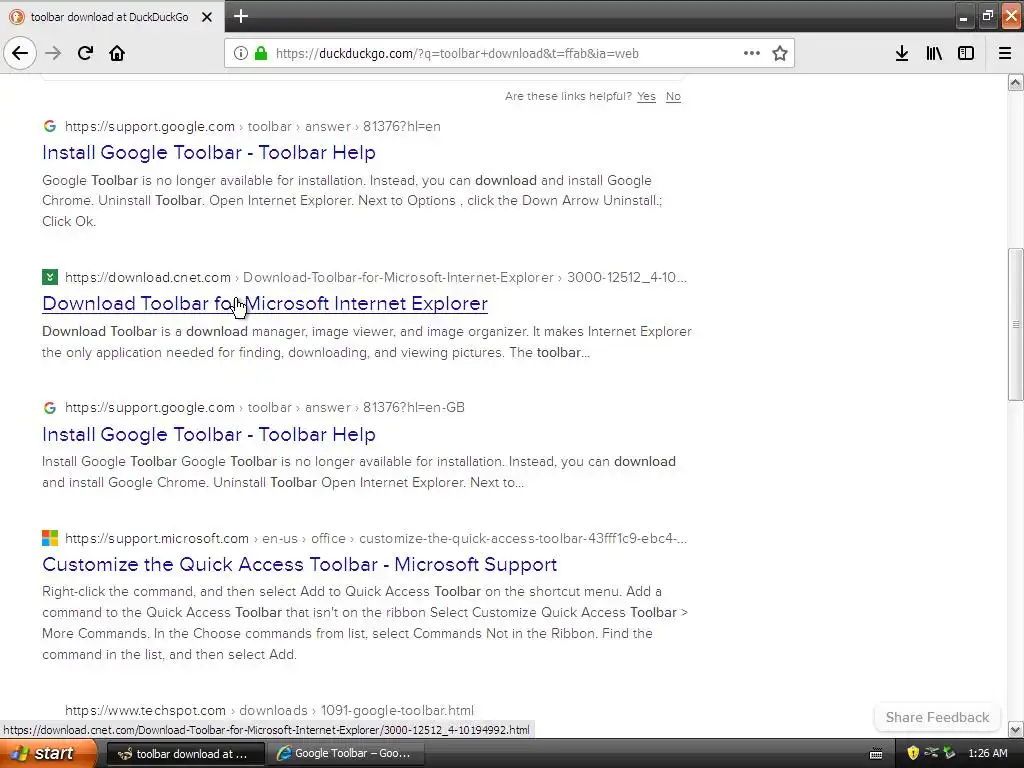Open the on-screen keyboard tray icon
This screenshot has height=768, width=1024.
click(876, 754)
